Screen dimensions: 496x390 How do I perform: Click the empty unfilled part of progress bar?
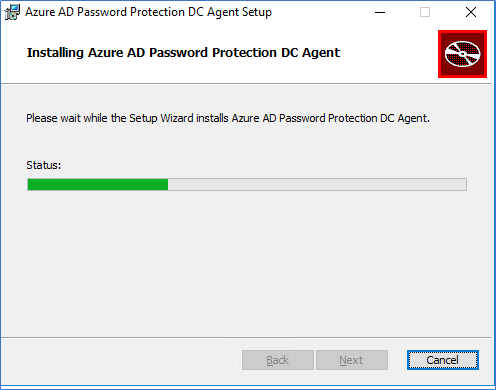317,184
